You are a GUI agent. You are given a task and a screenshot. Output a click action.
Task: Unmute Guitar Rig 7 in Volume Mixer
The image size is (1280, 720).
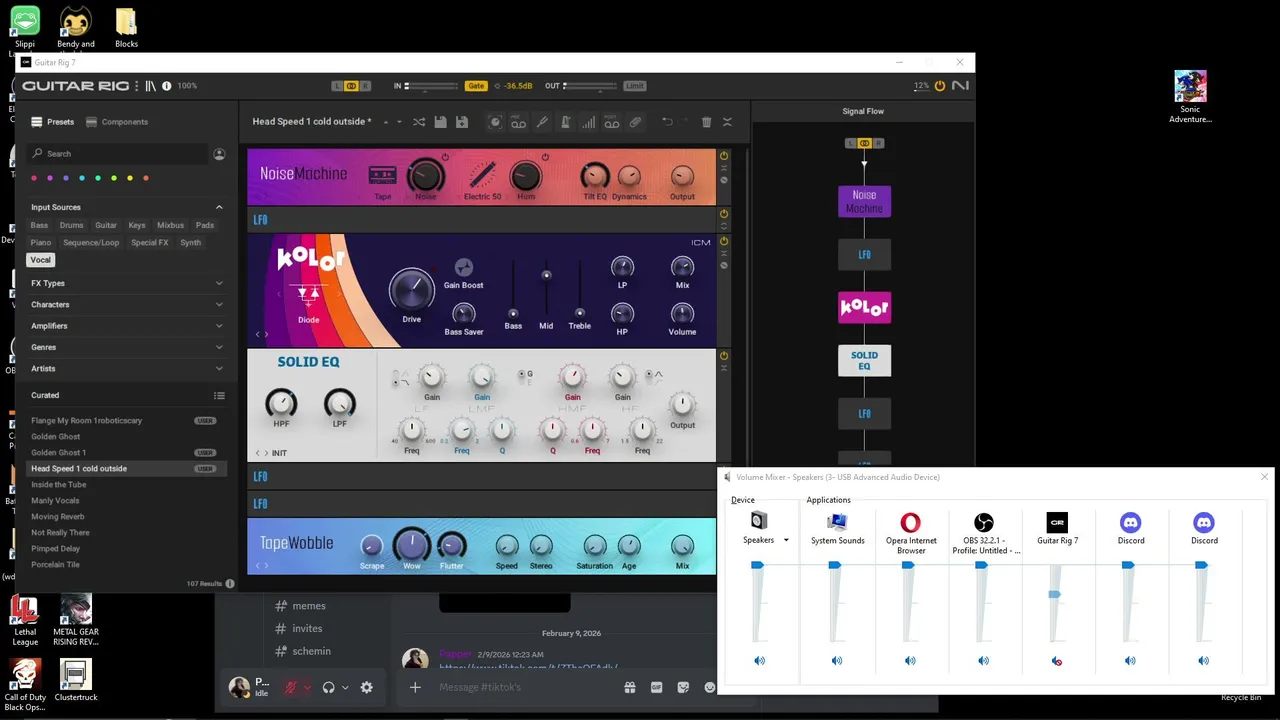click(x=1057, y=661)
